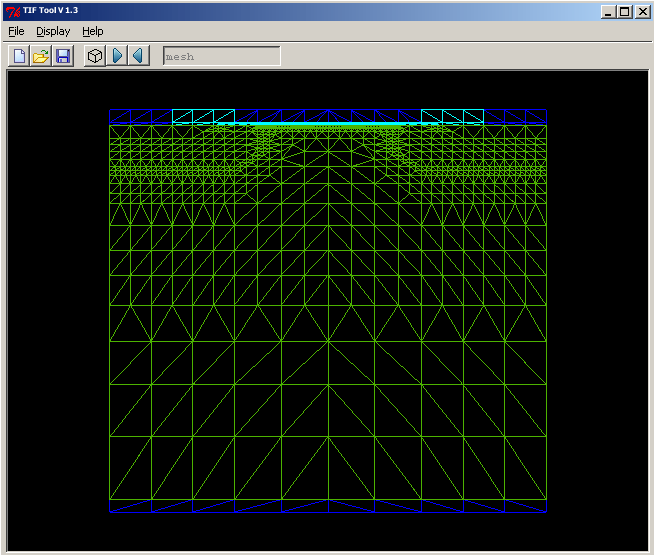Viewport: 654px width, 555px height.
Task: Open the File menu
Action: click(x=16, y=32)
